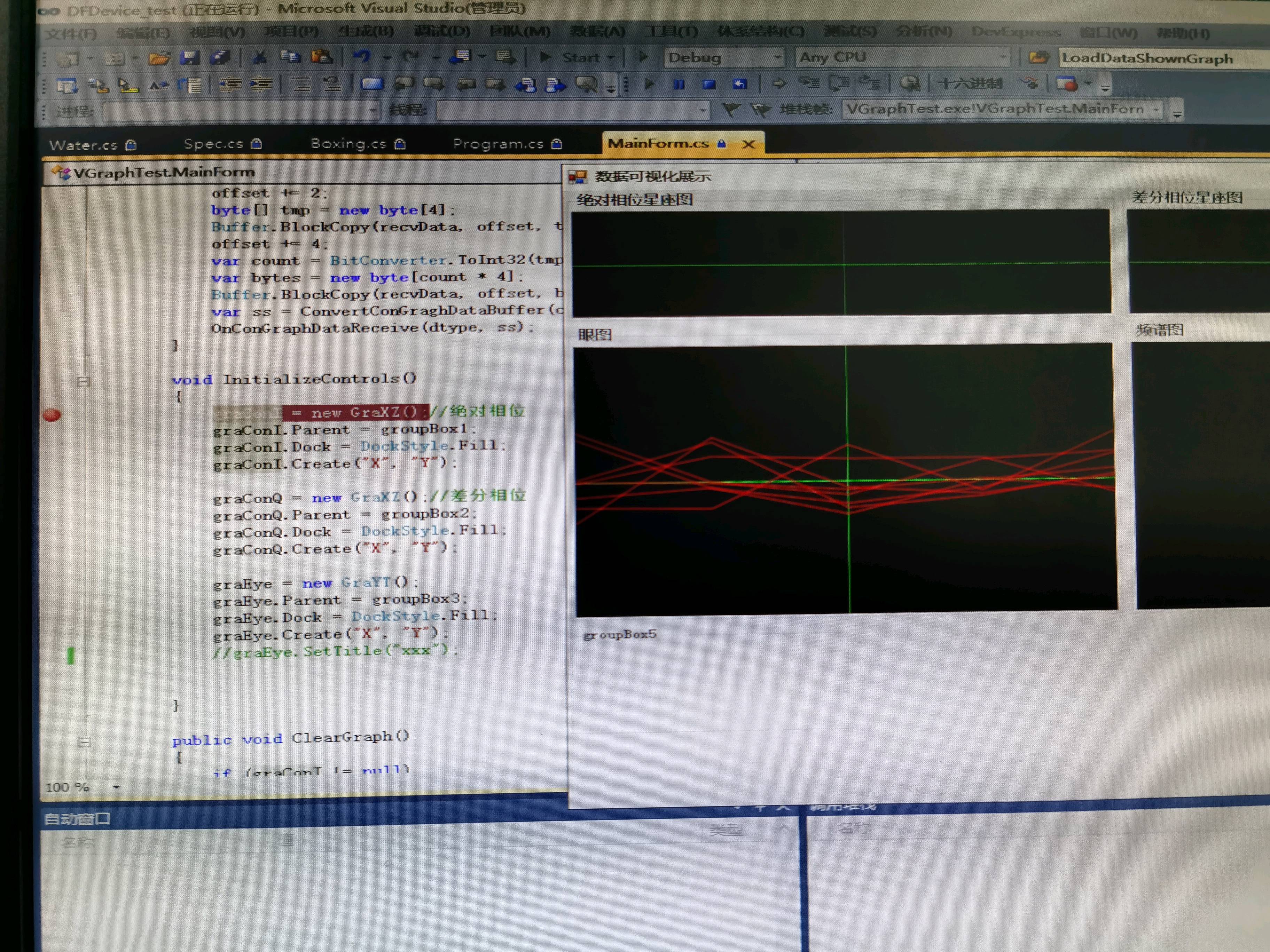
Task: Pause execution with Break All button
Action: pos(679,84)
